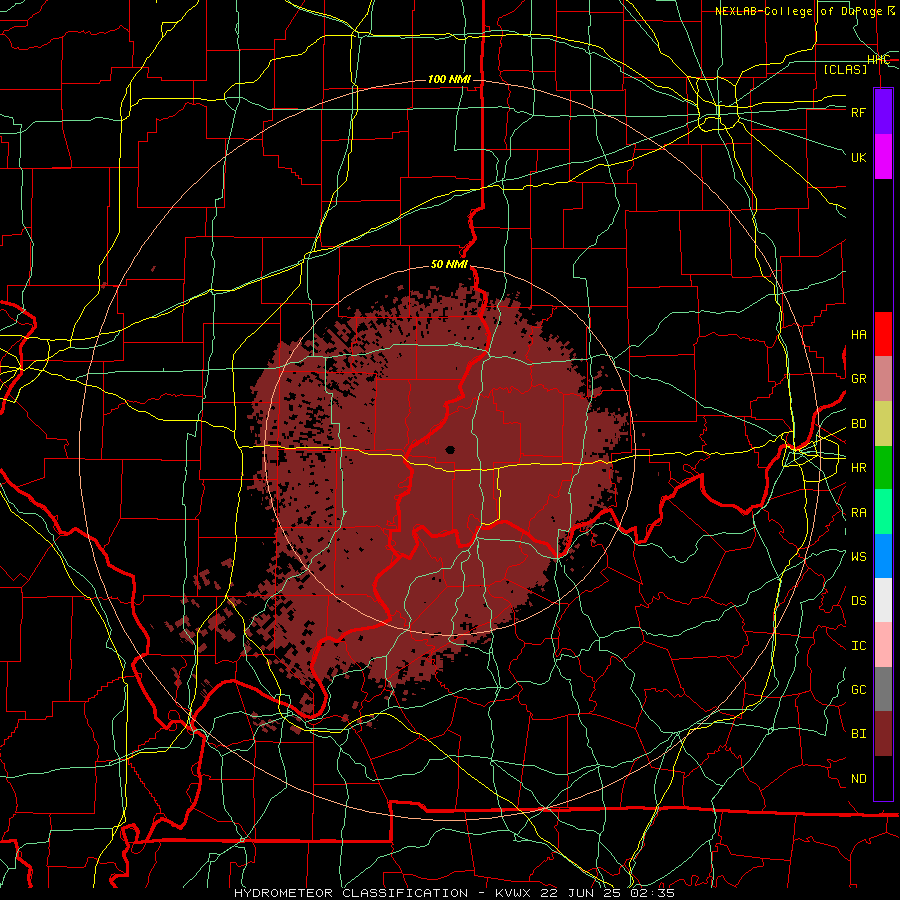
Task: Click the black radar site dot at center
Action: tap(451, 450)
